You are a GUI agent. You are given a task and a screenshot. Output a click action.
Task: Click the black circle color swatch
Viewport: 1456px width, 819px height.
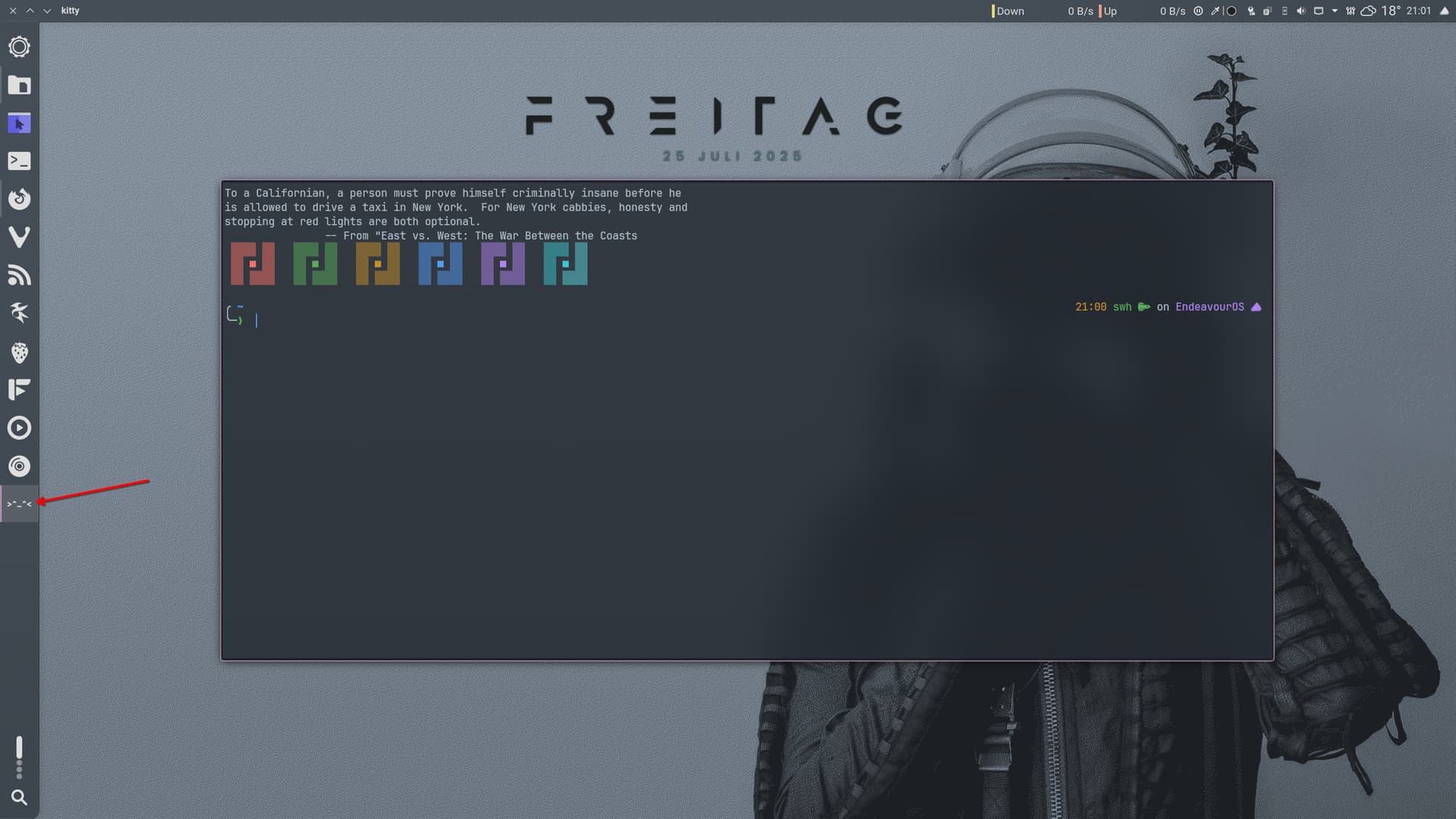1232,11
